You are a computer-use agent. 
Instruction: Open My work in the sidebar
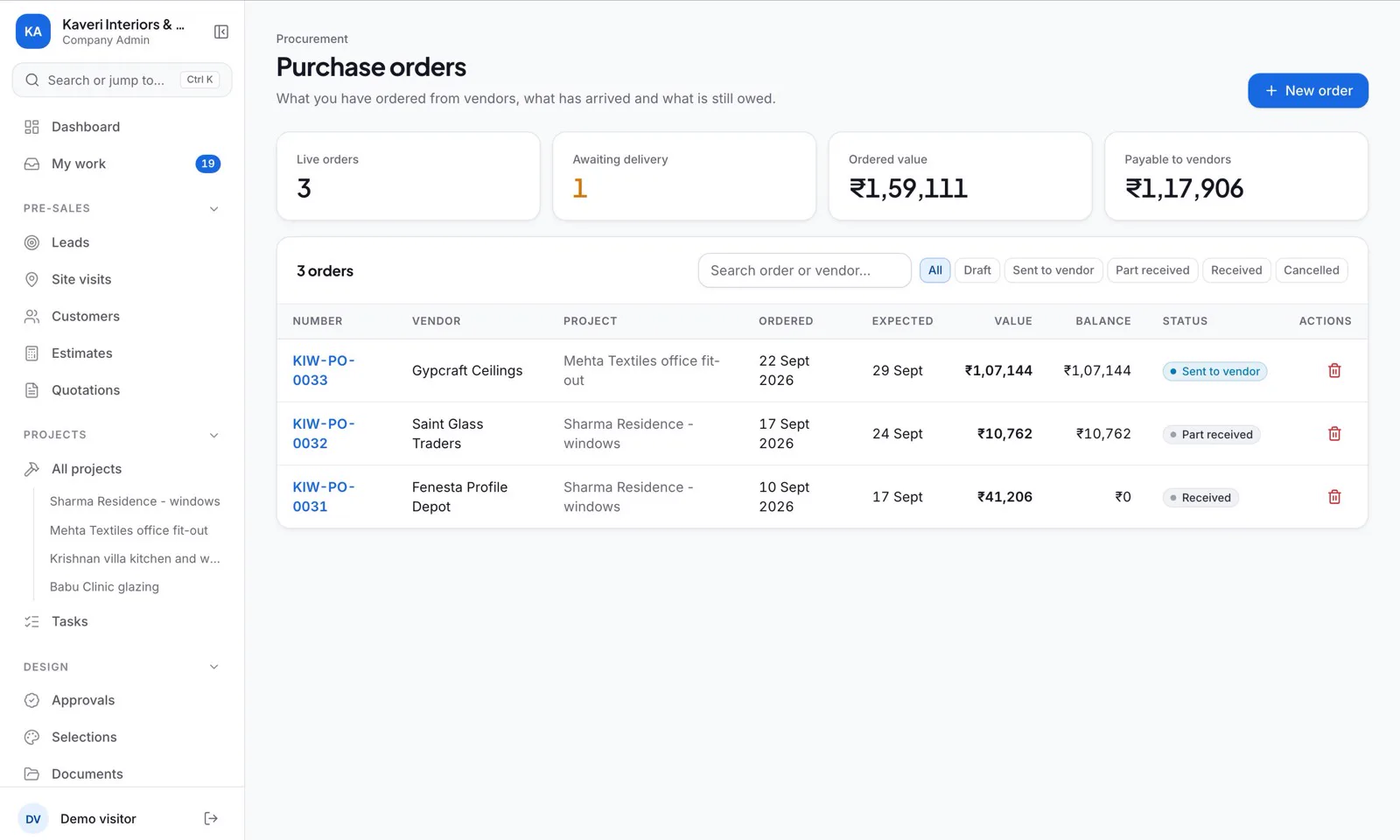(122, 164)
